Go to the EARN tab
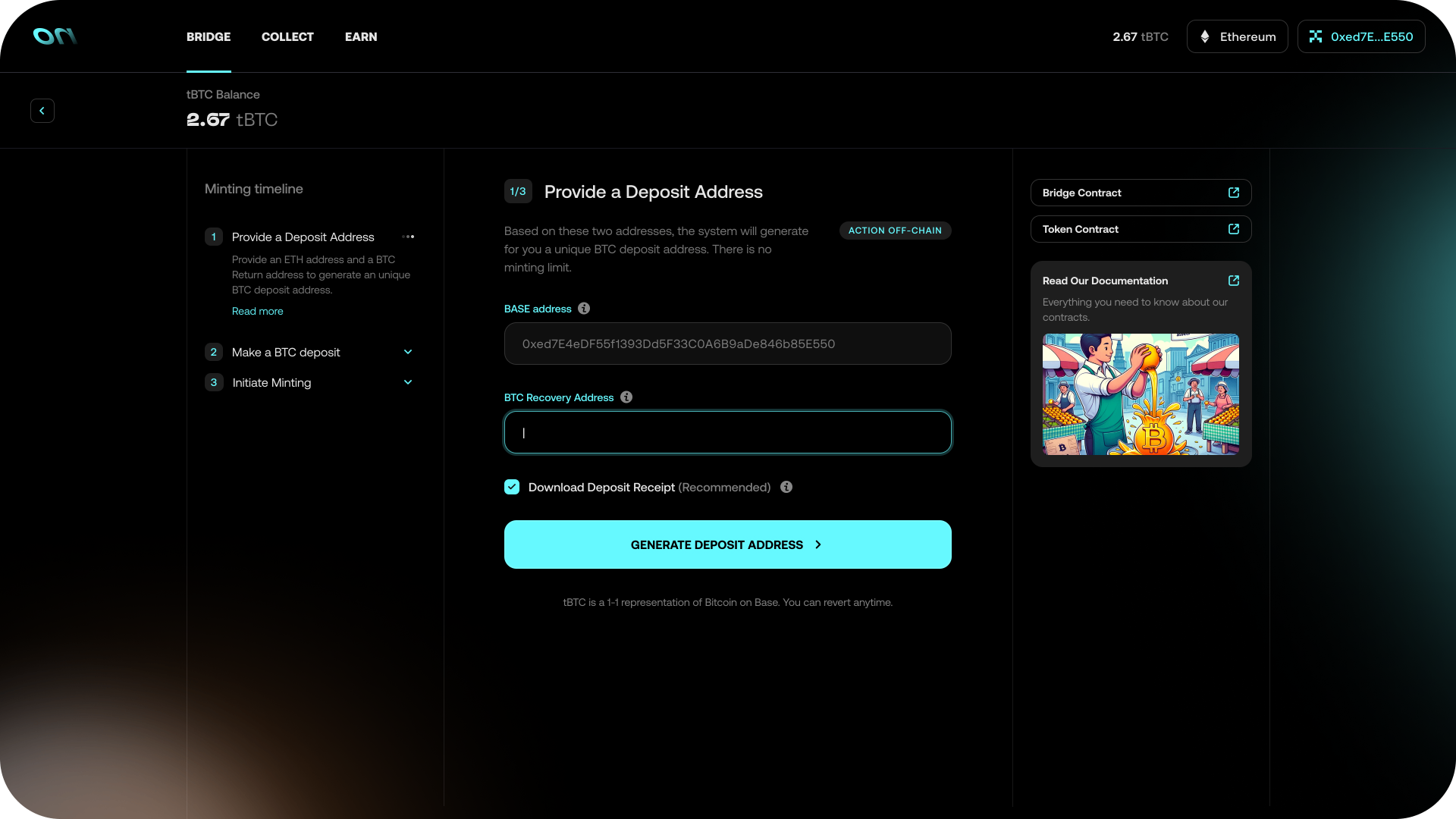Viewport: 1456px width, 819px height. click(x=361, y=36)
